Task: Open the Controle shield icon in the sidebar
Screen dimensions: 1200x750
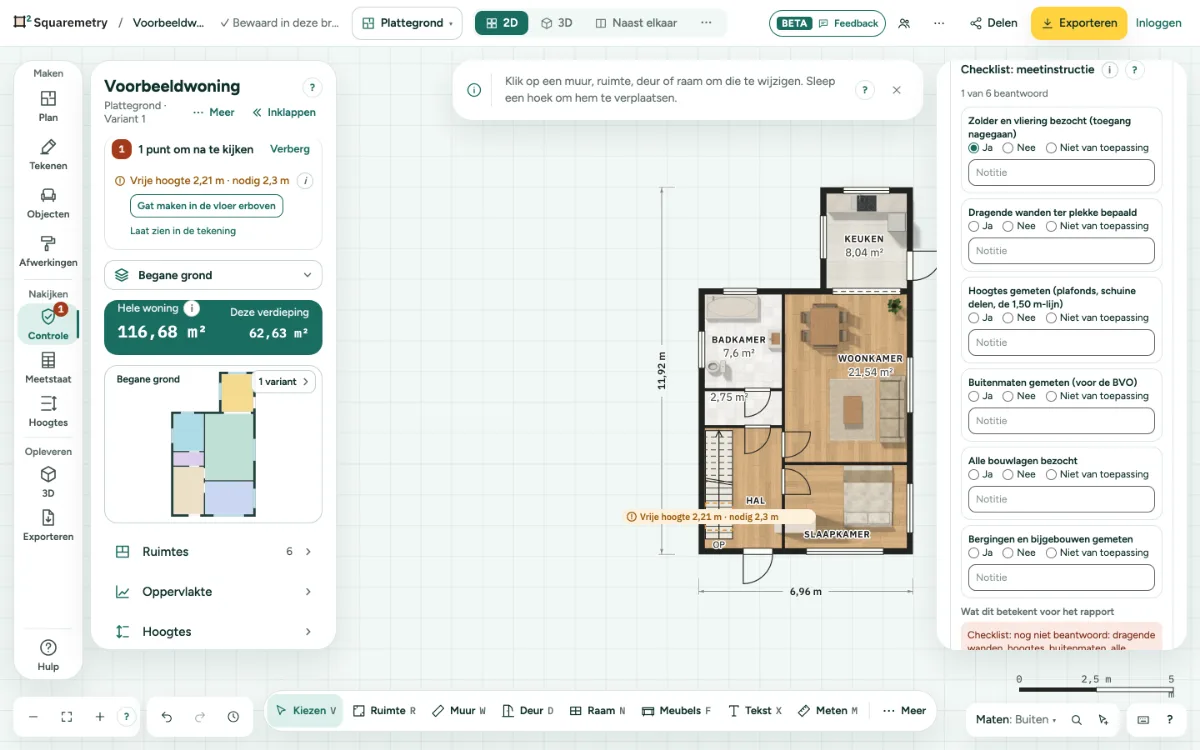Action: (x=48, y=324)
